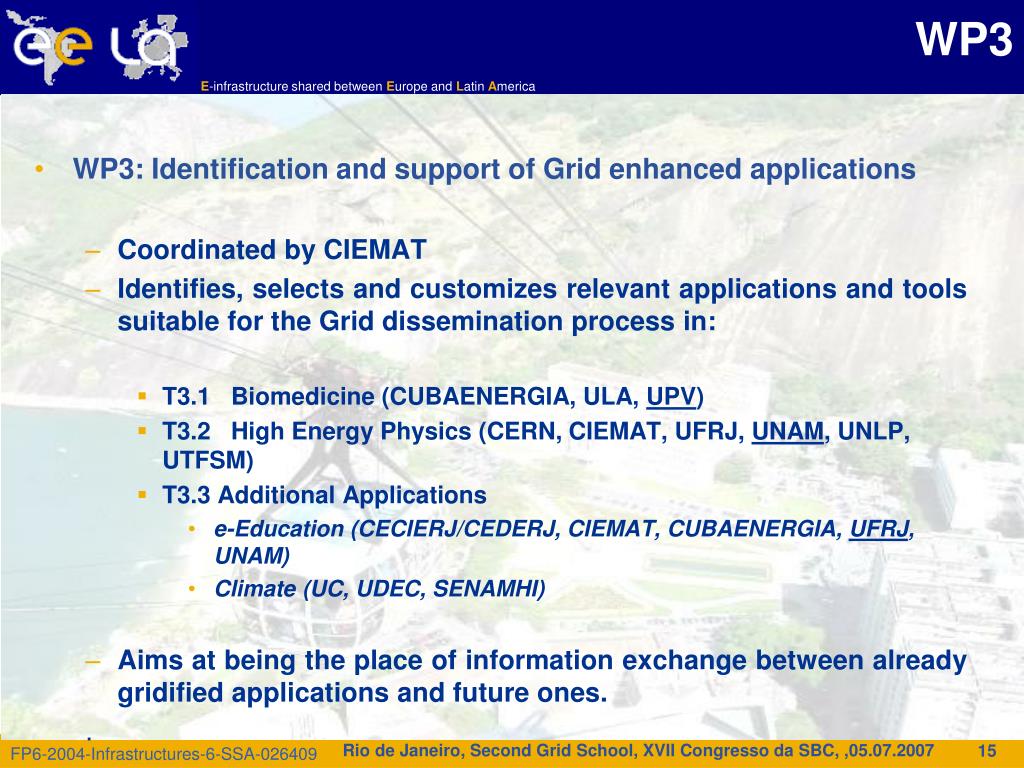Click text 'Aims at being the place of information exchange'
The width and height of the screenshot is (1024, 768).
431,660
